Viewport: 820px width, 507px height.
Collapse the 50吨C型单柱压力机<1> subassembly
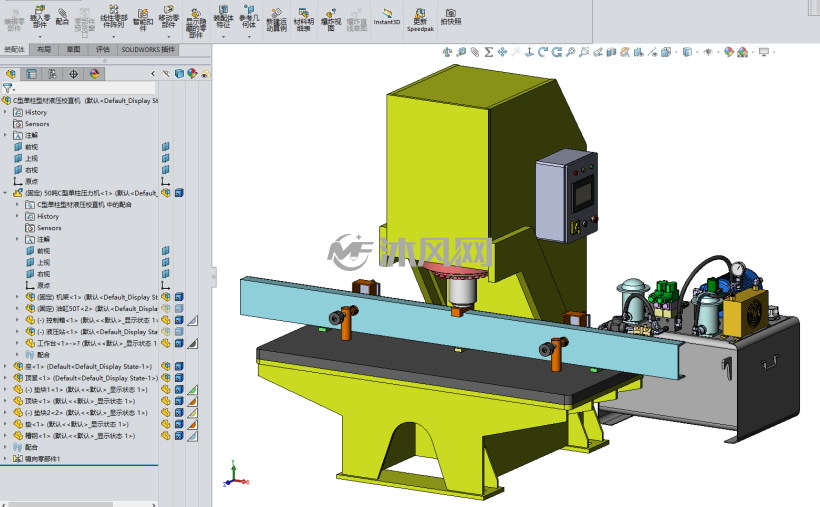[x=5, y=193]
